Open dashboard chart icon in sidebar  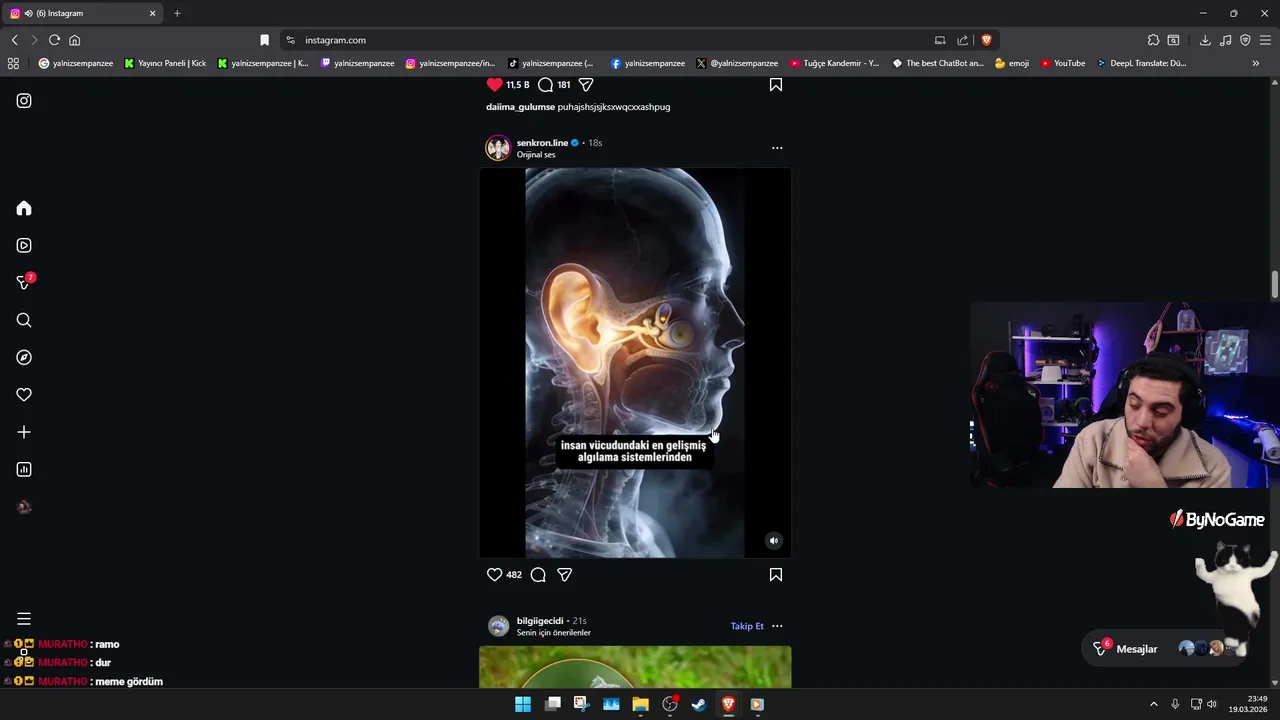pos(24,469)
